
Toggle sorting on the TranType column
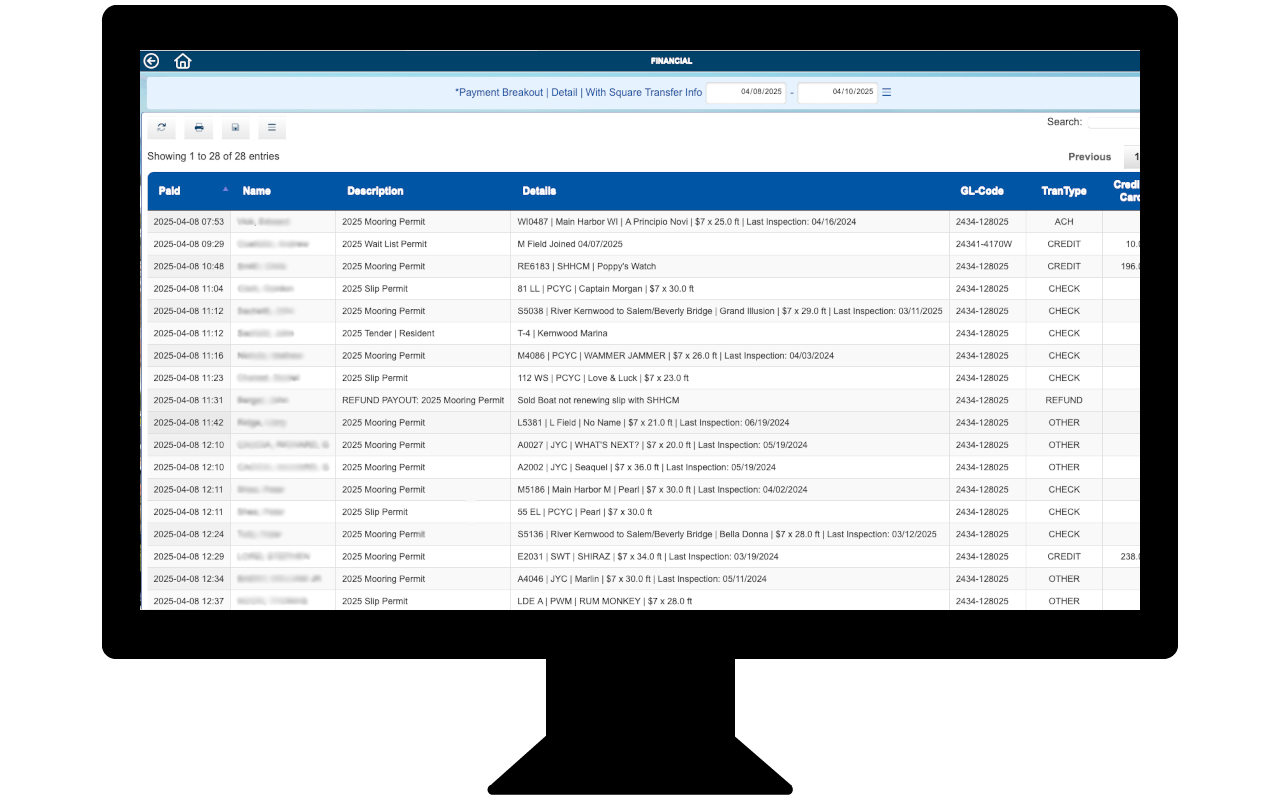(x=1062, y=190)
